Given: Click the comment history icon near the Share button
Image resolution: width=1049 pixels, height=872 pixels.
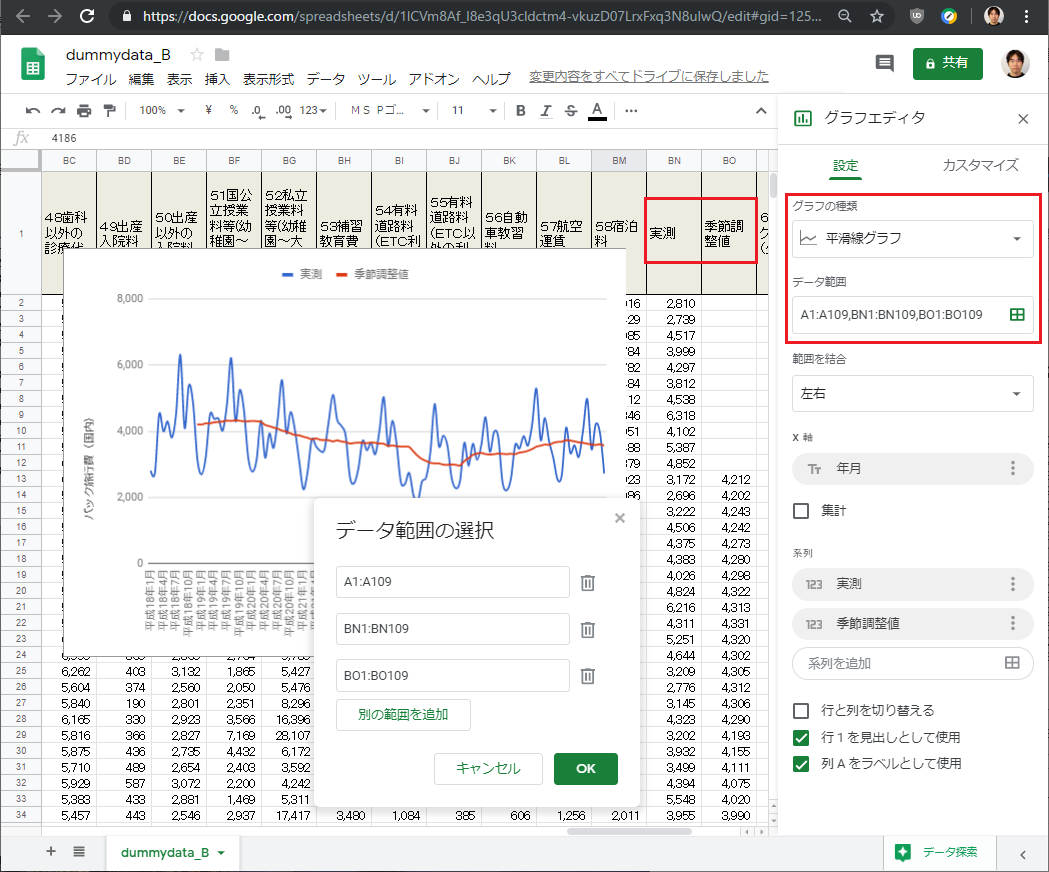Looking at the screenshot, I should pyautogui.click(x=884, y=63).
